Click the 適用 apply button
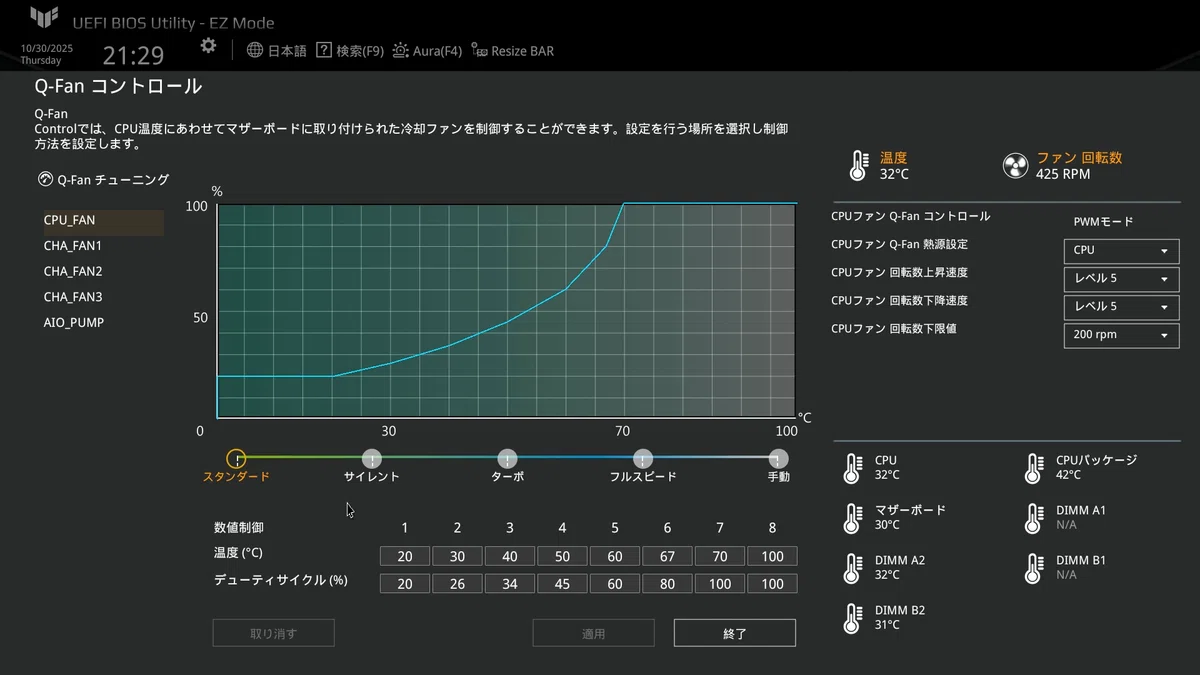This screenshot has height=675, width=1200. (x=593, y=633)
